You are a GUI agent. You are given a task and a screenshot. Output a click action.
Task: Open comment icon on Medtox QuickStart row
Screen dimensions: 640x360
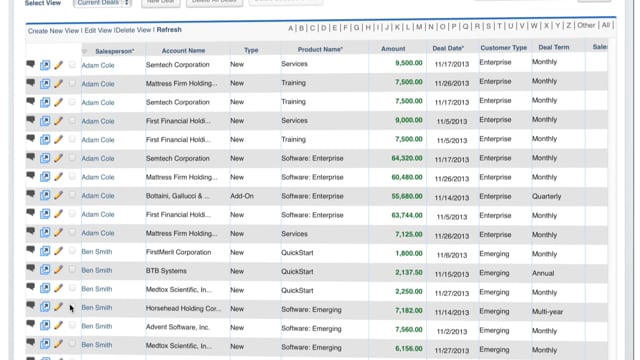point(31,287)
